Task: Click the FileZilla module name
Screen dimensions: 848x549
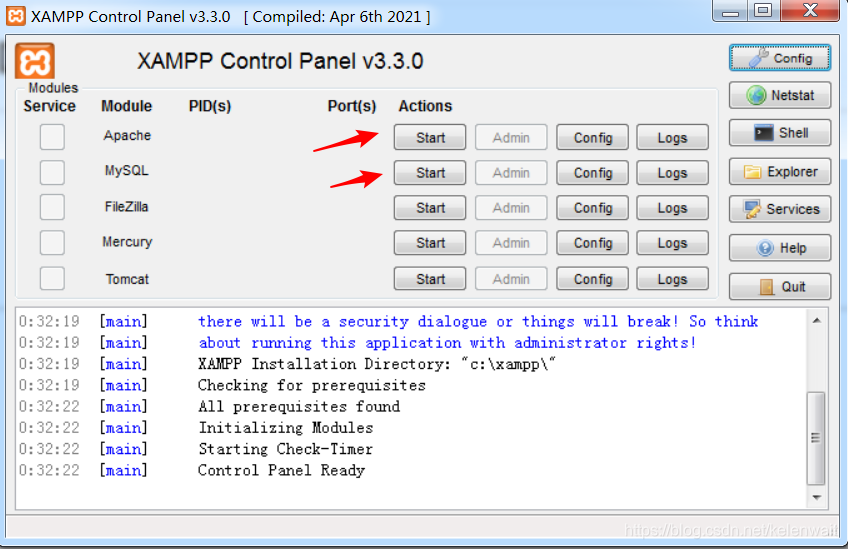Action: tap(127, 207)
